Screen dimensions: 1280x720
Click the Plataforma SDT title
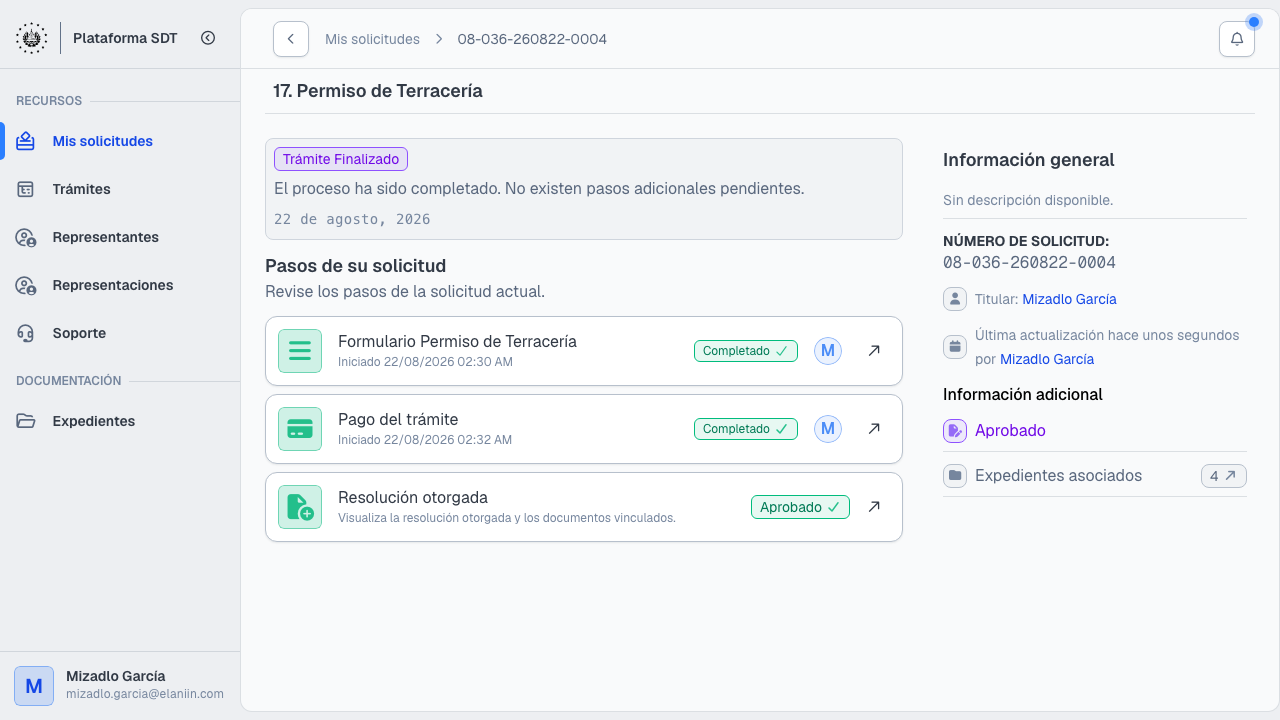125,38
